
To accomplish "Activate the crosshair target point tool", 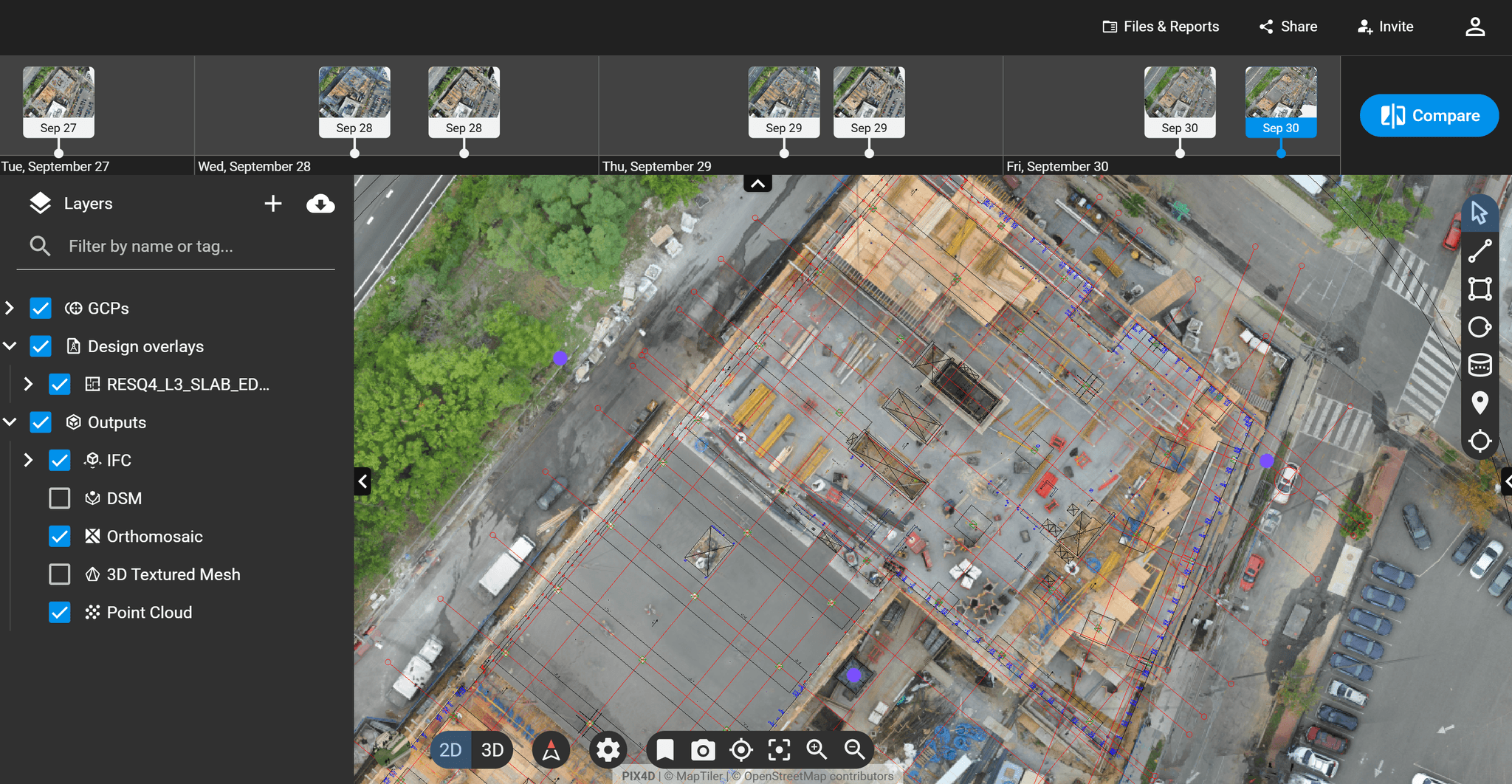I will tap(1480, 441).
